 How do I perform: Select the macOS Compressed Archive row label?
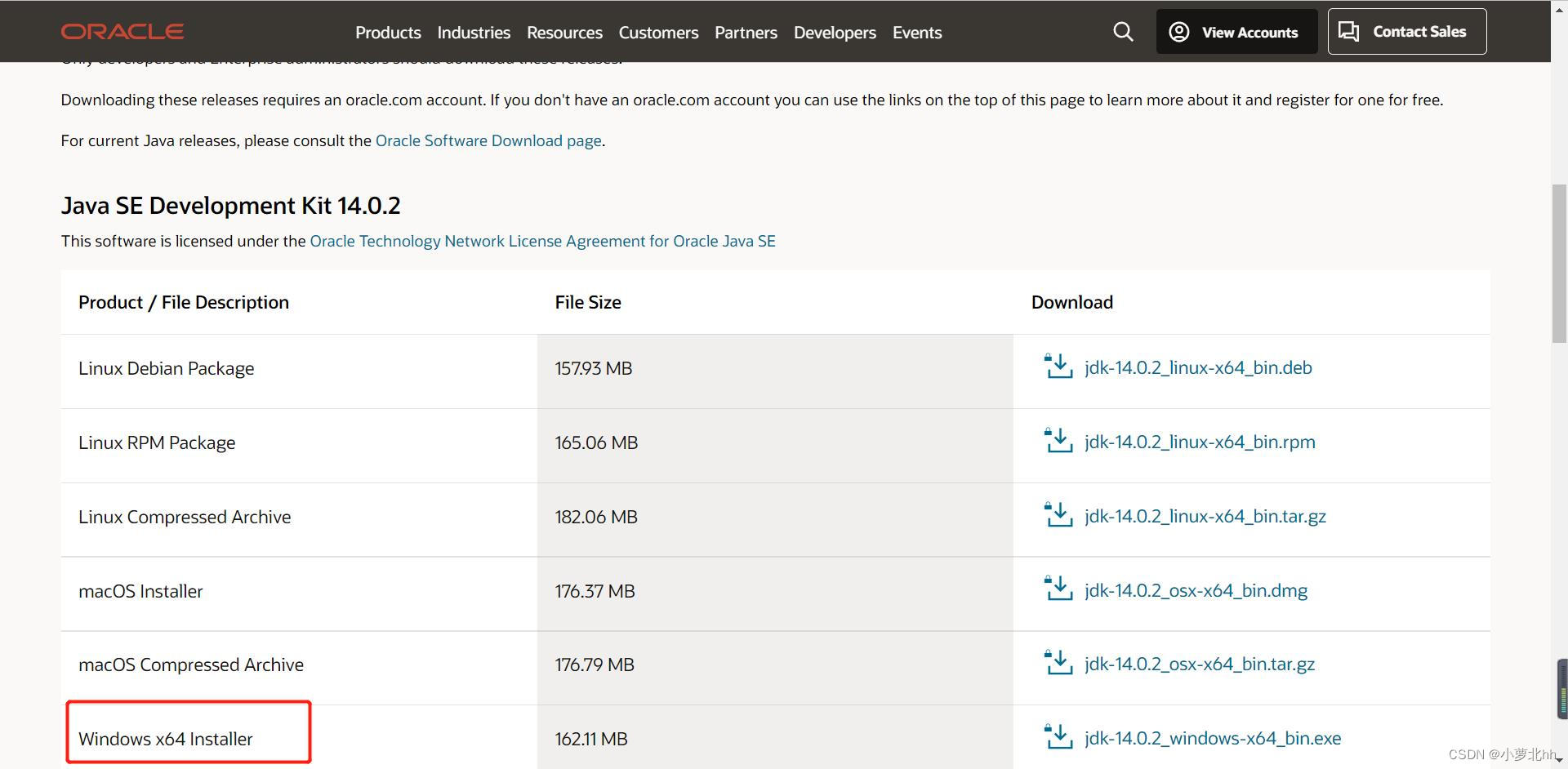(x=191, y=665)
